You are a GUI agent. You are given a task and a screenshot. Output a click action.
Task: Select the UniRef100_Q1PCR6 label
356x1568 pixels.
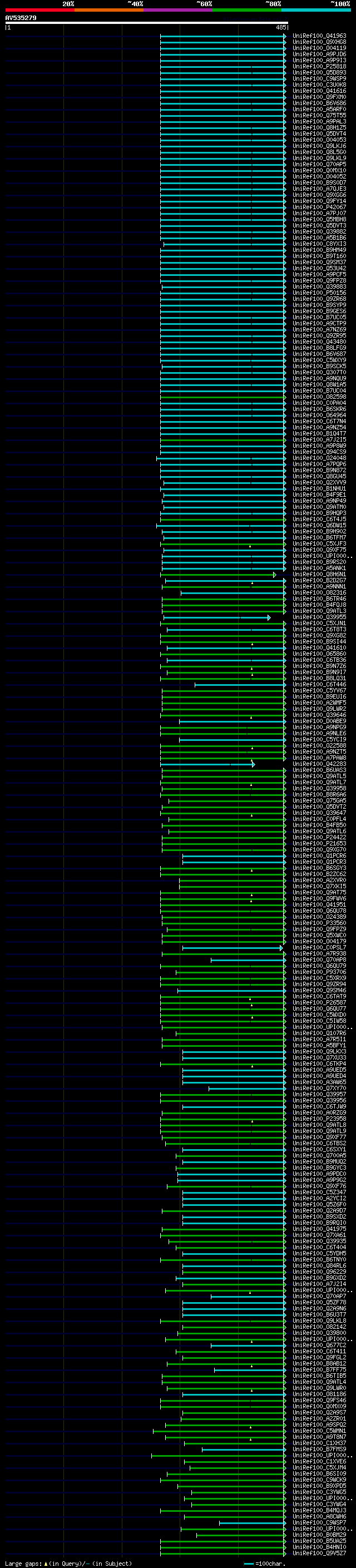[x=319, y=856]
